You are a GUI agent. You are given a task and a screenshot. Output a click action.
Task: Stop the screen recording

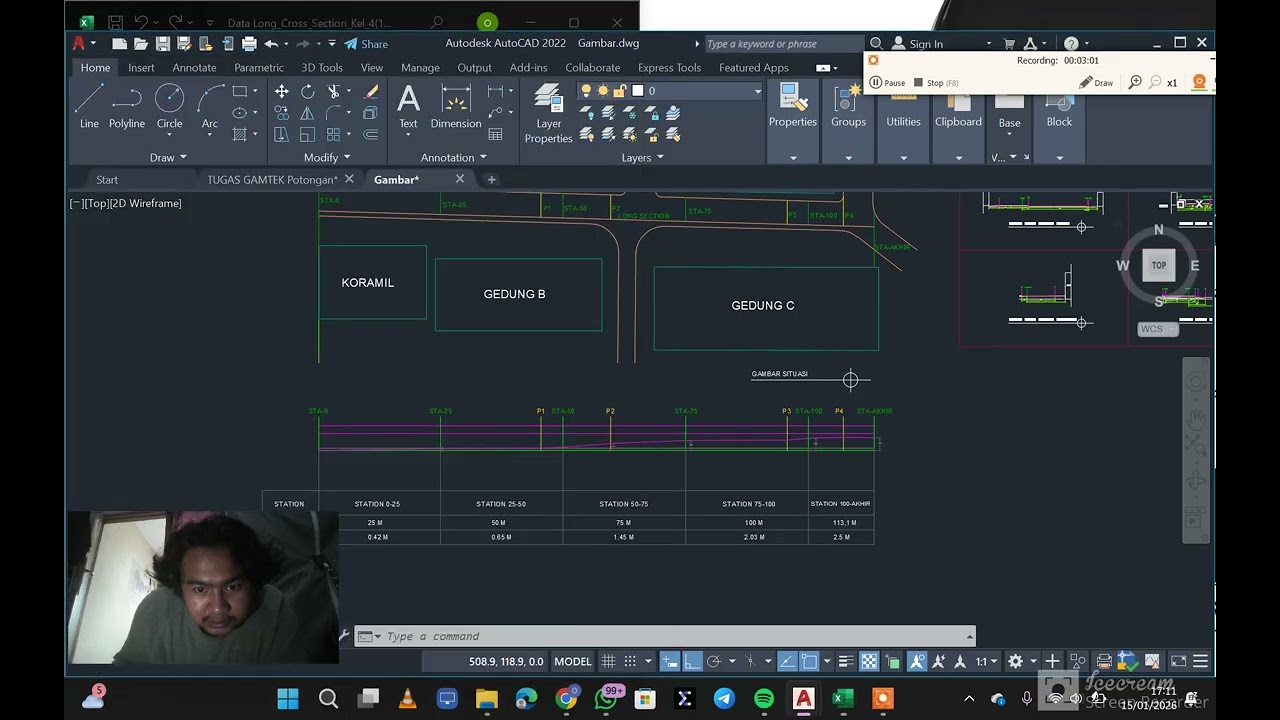coord(937,83)
